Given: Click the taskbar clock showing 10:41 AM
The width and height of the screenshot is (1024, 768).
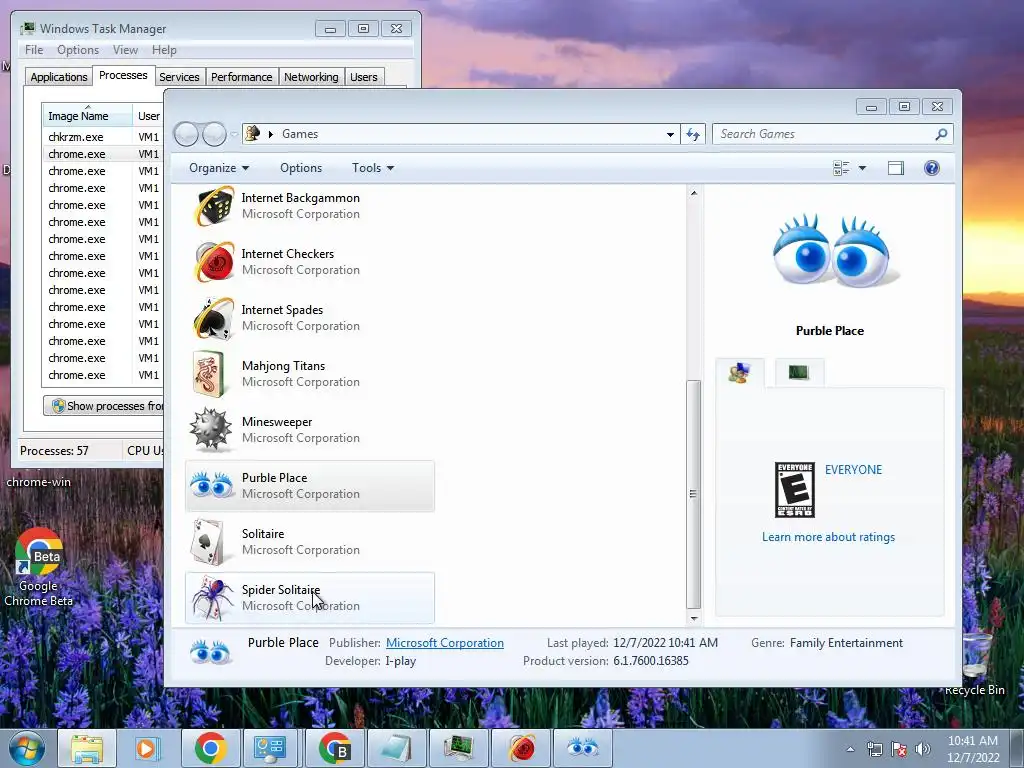Looking at the screenshot, I should tap(973, 749).
